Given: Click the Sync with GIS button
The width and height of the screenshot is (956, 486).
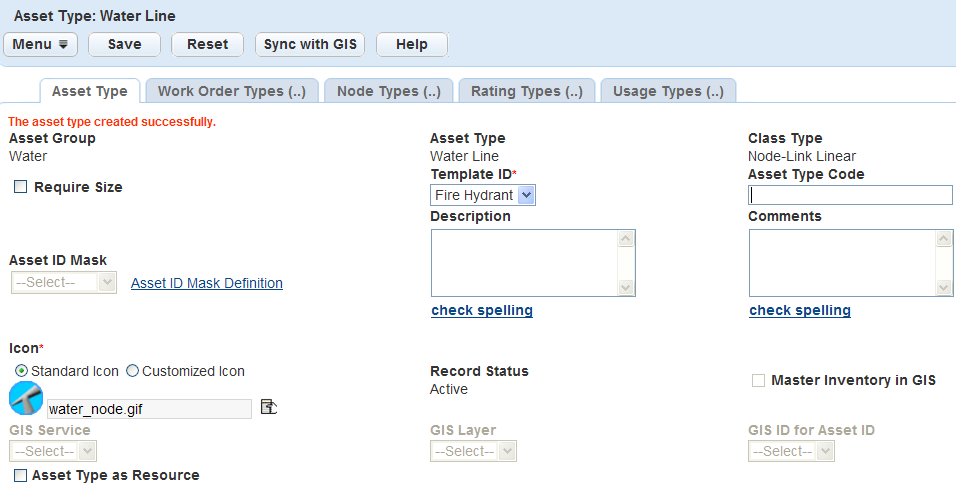Looking at the screenshot, I should tap(310, 44).
